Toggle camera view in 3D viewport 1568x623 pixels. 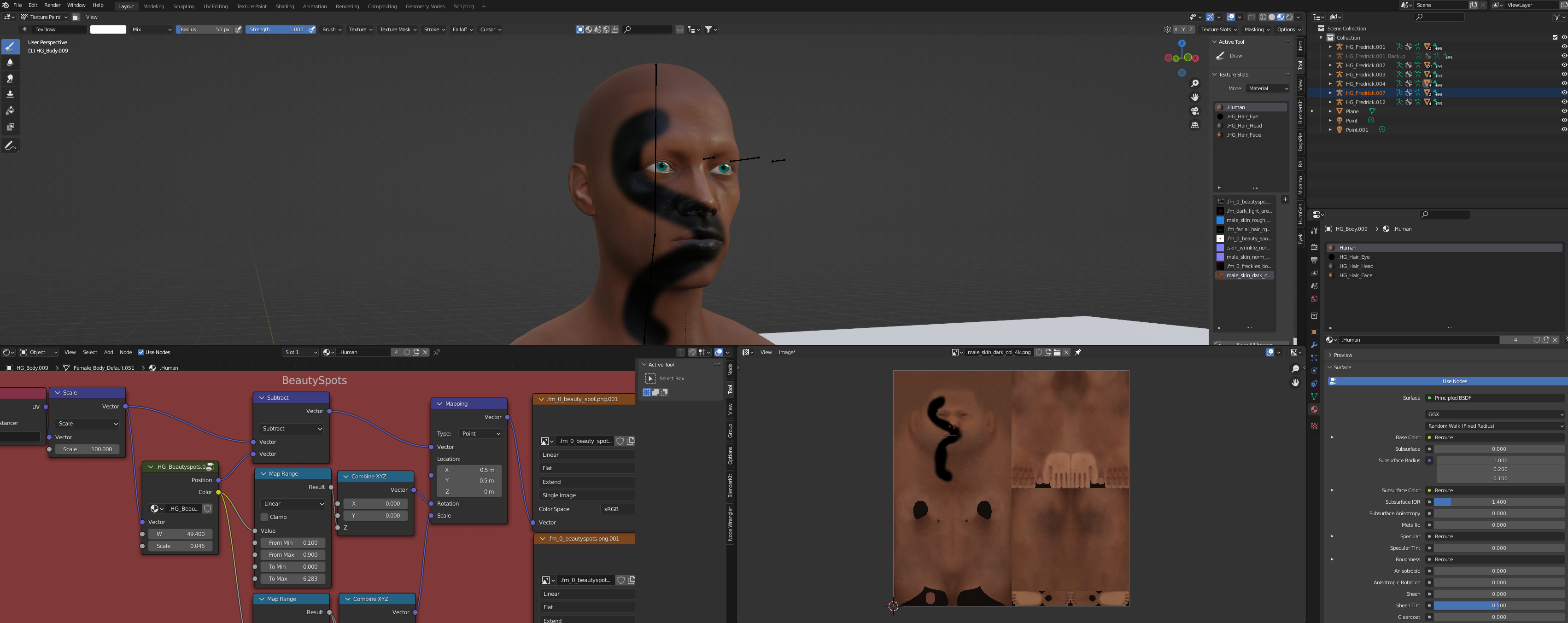[x=1195, y=111]
